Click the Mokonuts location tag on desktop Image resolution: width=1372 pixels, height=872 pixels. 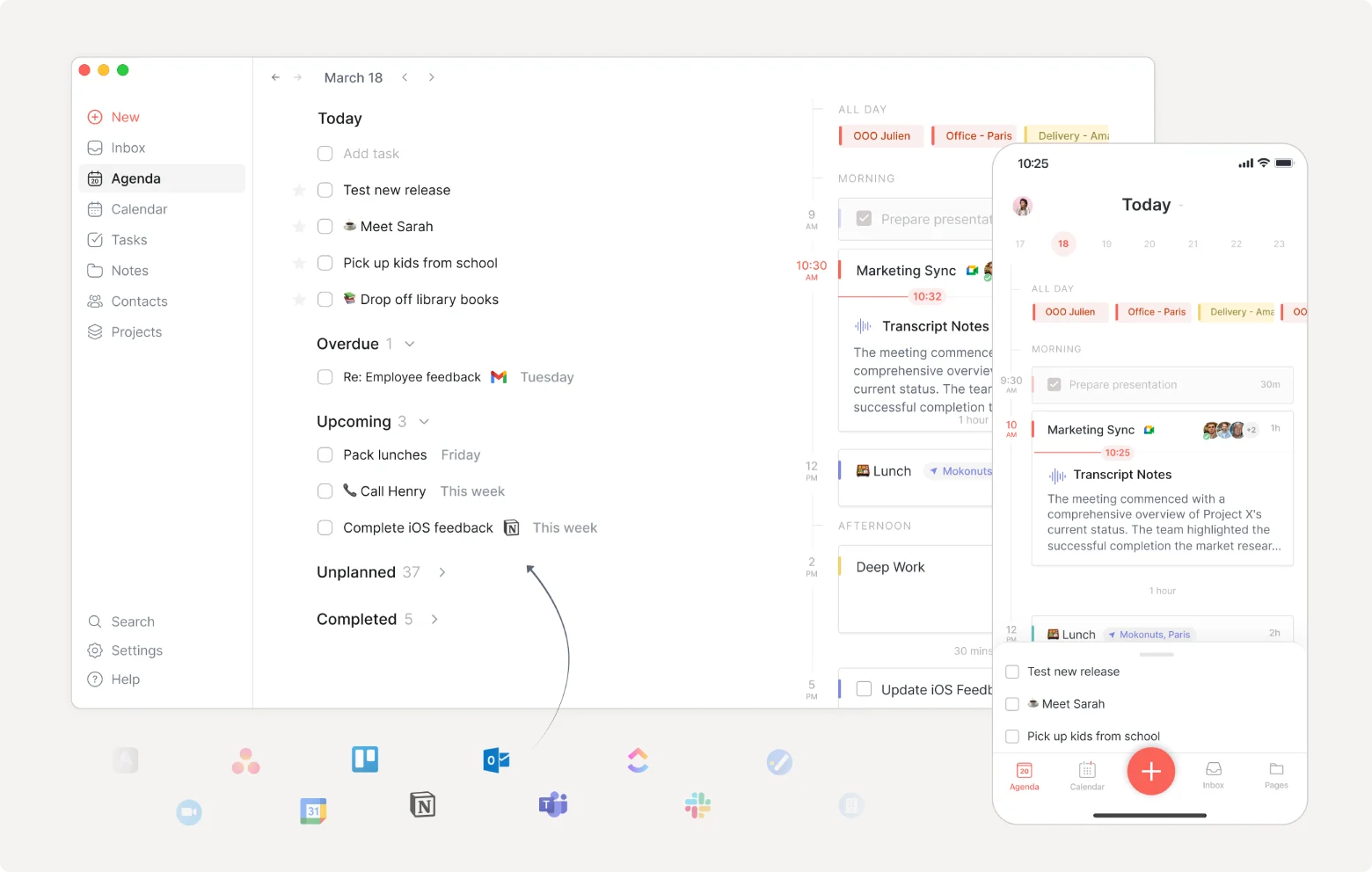pos(960,471)
